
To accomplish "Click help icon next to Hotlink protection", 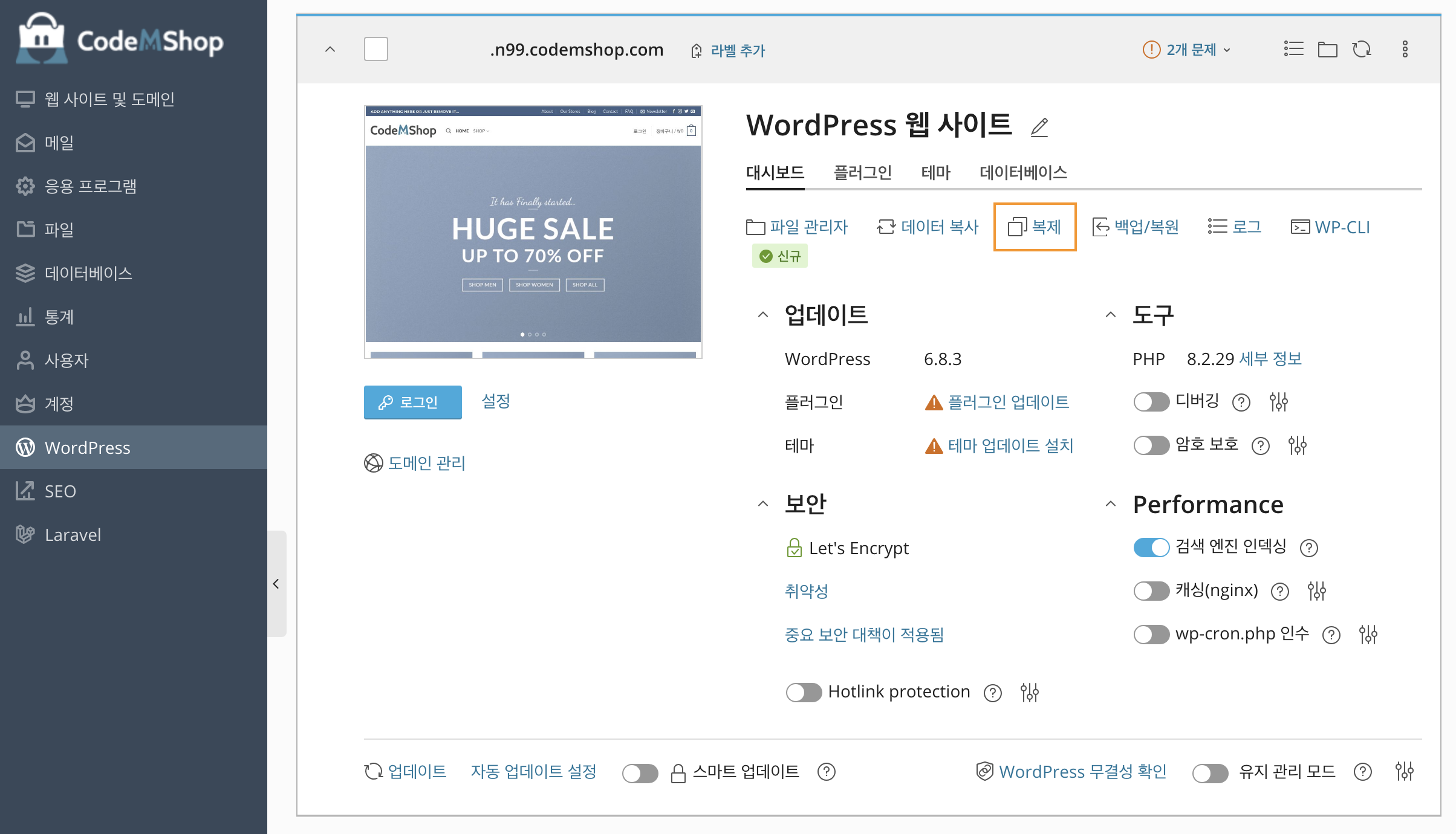I will (x=992, y=693).
